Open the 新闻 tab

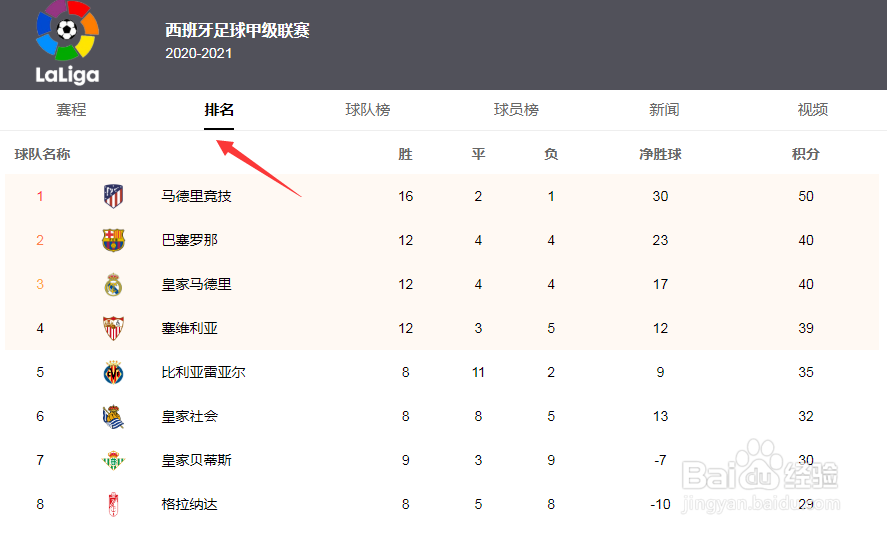click(x=664, y=109)
